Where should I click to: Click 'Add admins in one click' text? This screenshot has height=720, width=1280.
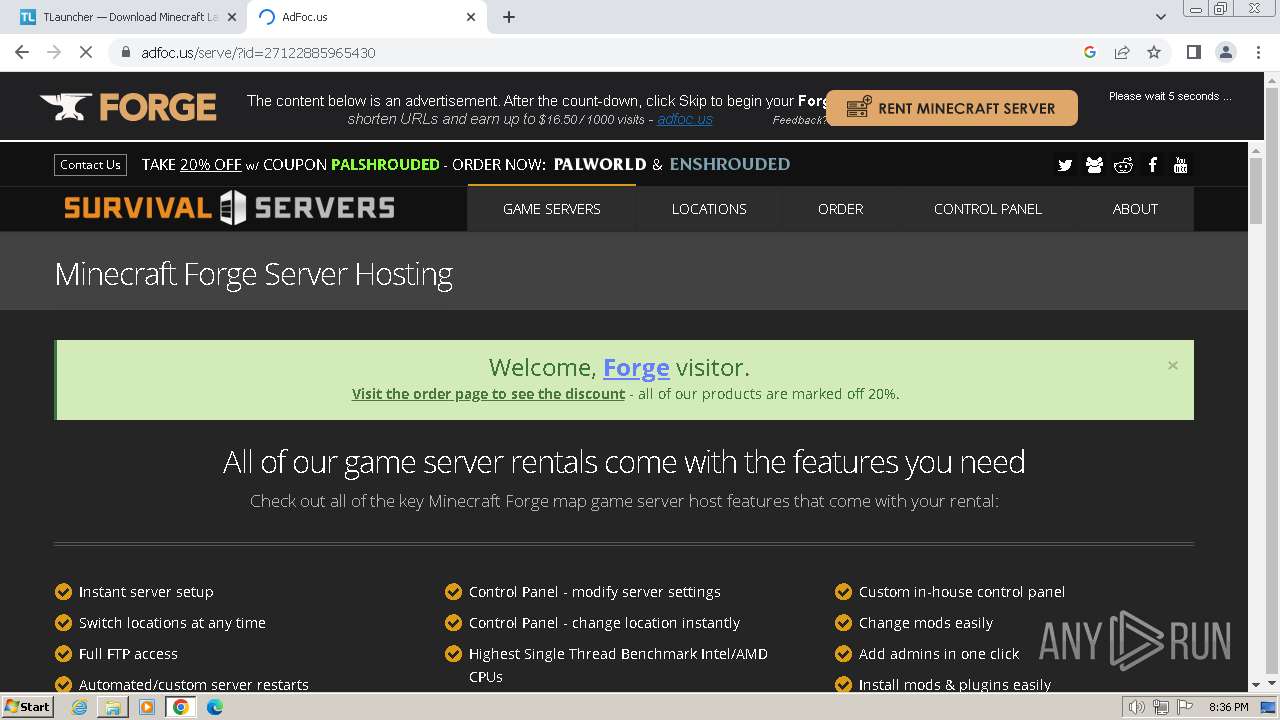point(939,654)
